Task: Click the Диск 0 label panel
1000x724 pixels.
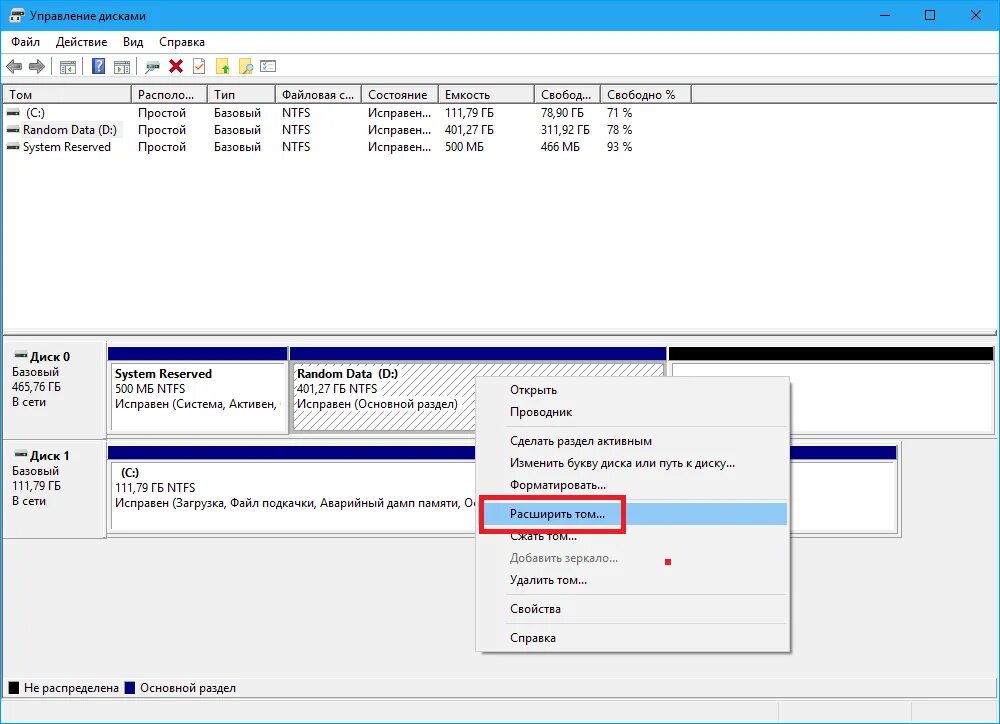Action: click(54, 390)
